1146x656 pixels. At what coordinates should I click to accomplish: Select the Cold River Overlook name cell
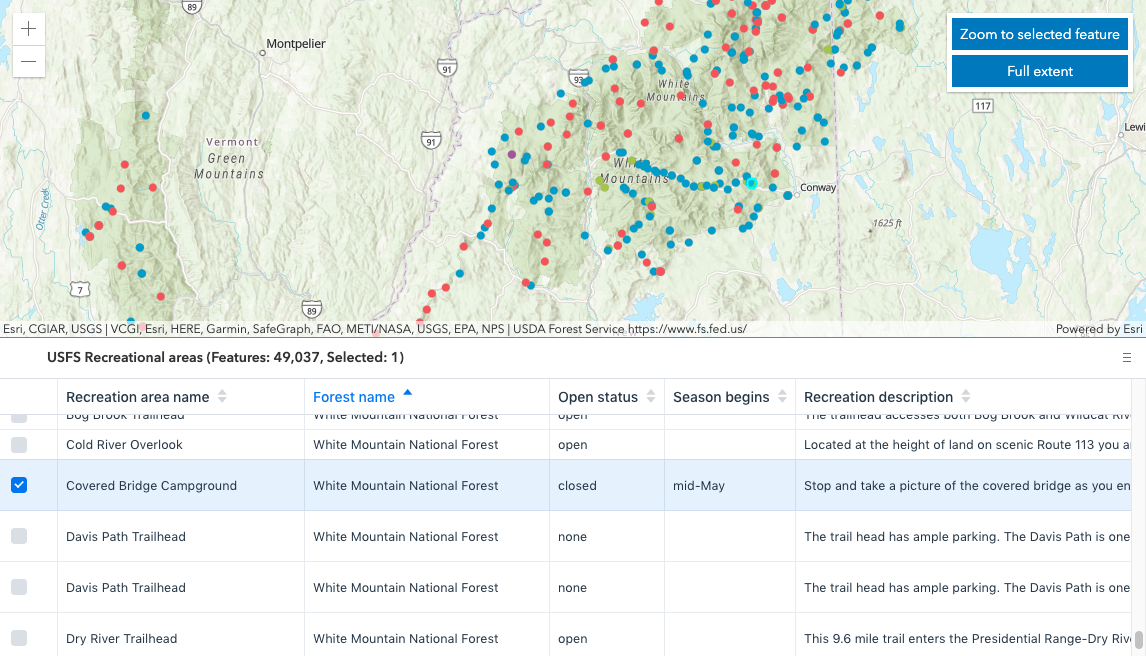coord(181,445)
